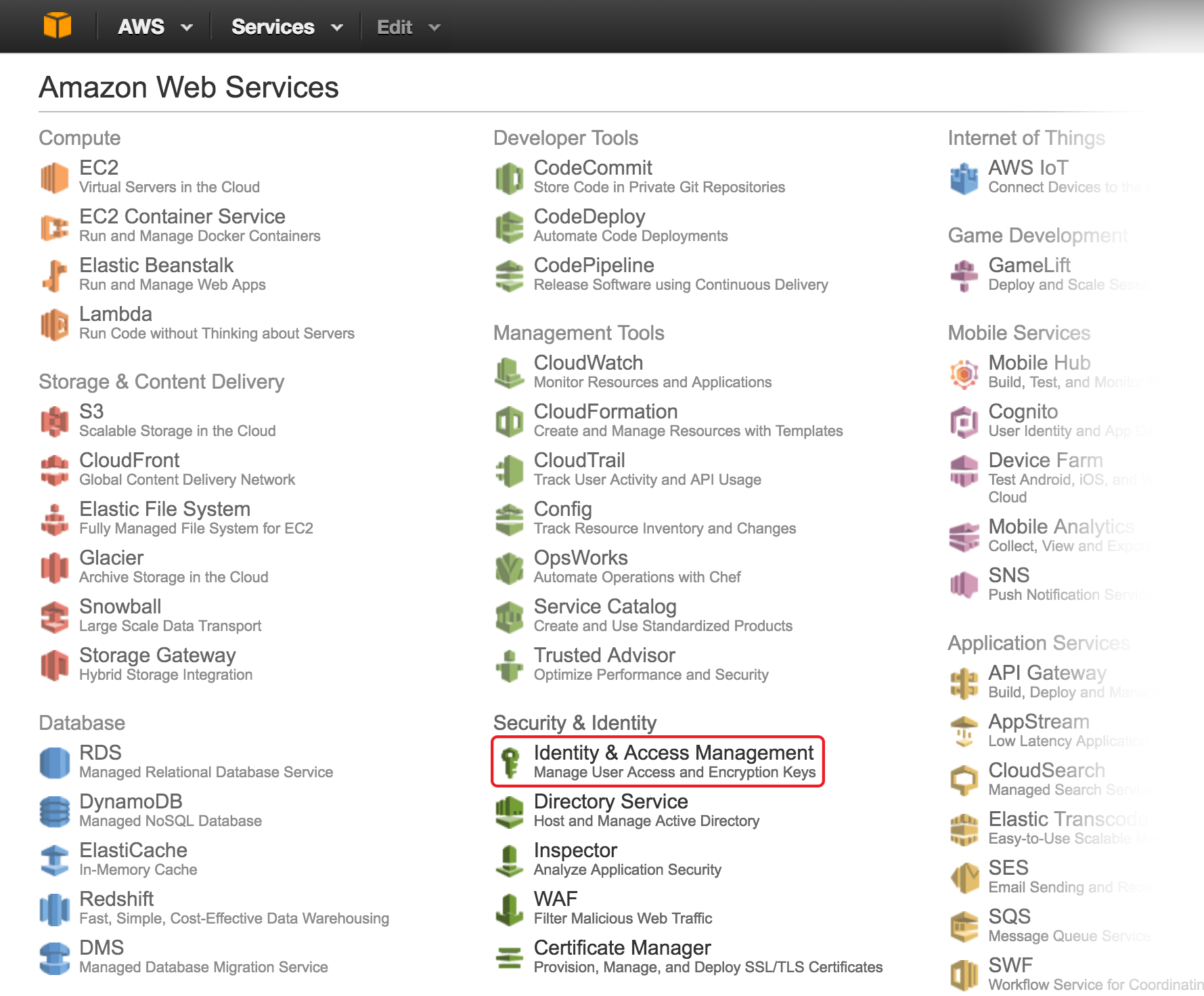Select the AWS IoT icon
1204x996 pixels.
pos(964,177)
